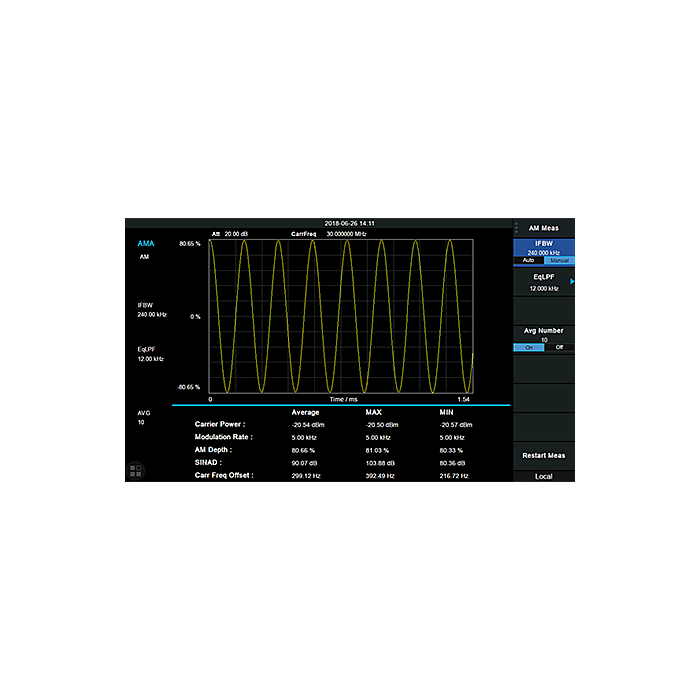The width and height of the screenshot is (700, 700).
Task: Click the Local button
Action: click(543, 476)
